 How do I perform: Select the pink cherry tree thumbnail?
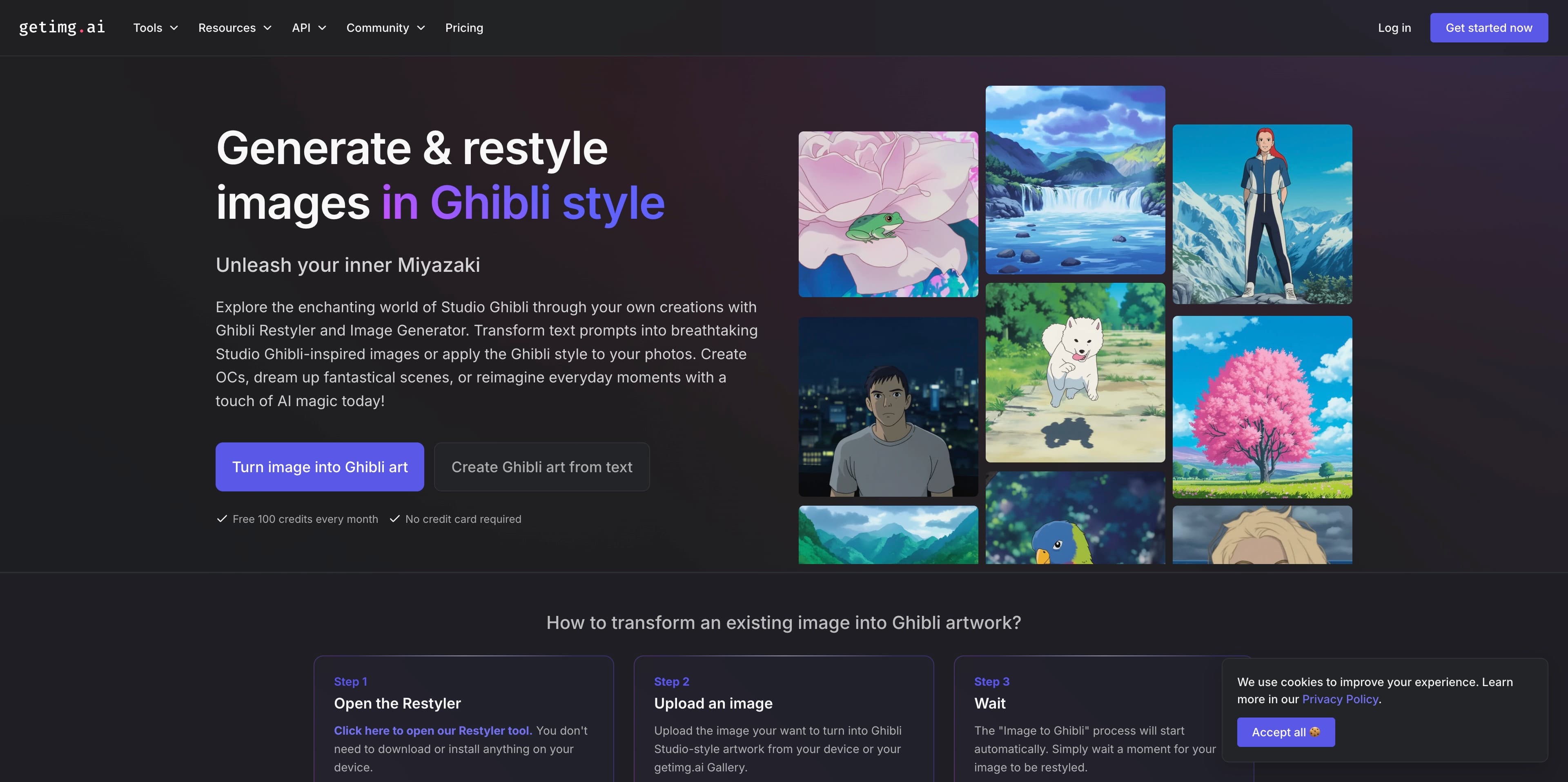click(x=1262, y=407)
